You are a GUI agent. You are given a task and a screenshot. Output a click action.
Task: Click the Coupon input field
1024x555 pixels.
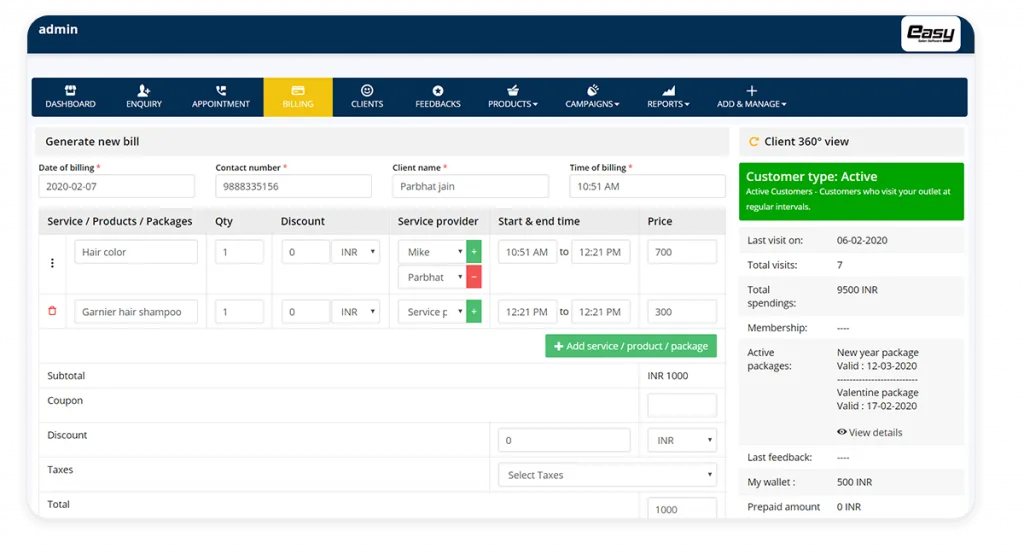click(682, 405)
